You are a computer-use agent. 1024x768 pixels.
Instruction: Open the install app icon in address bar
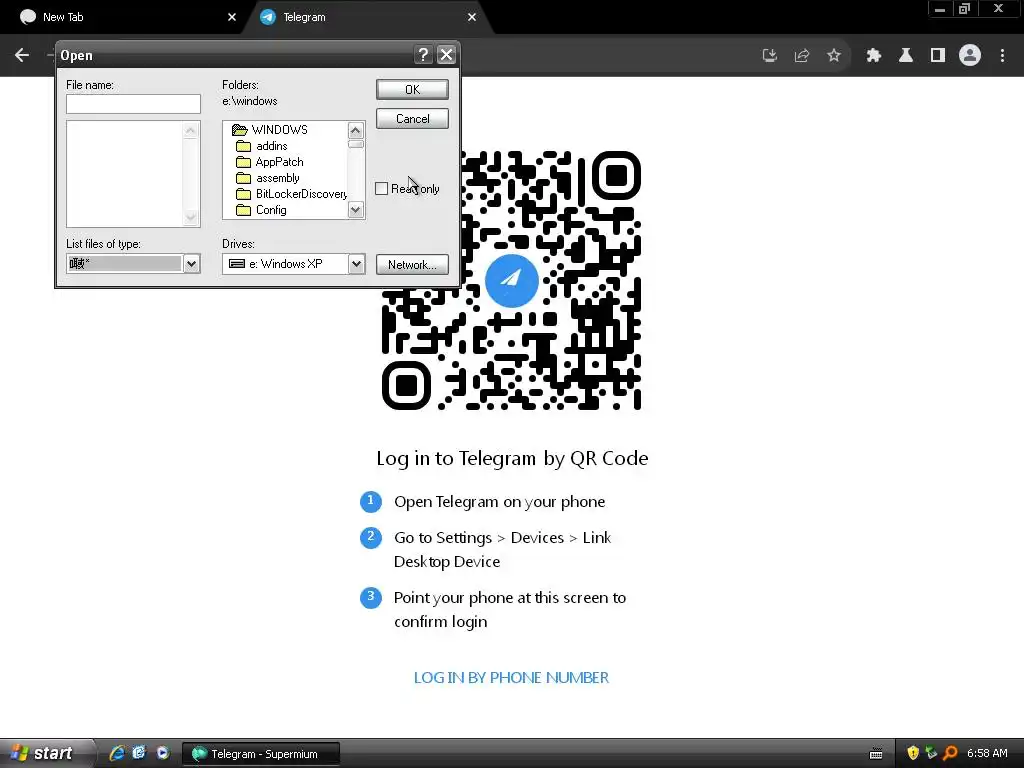coord(770,56)
